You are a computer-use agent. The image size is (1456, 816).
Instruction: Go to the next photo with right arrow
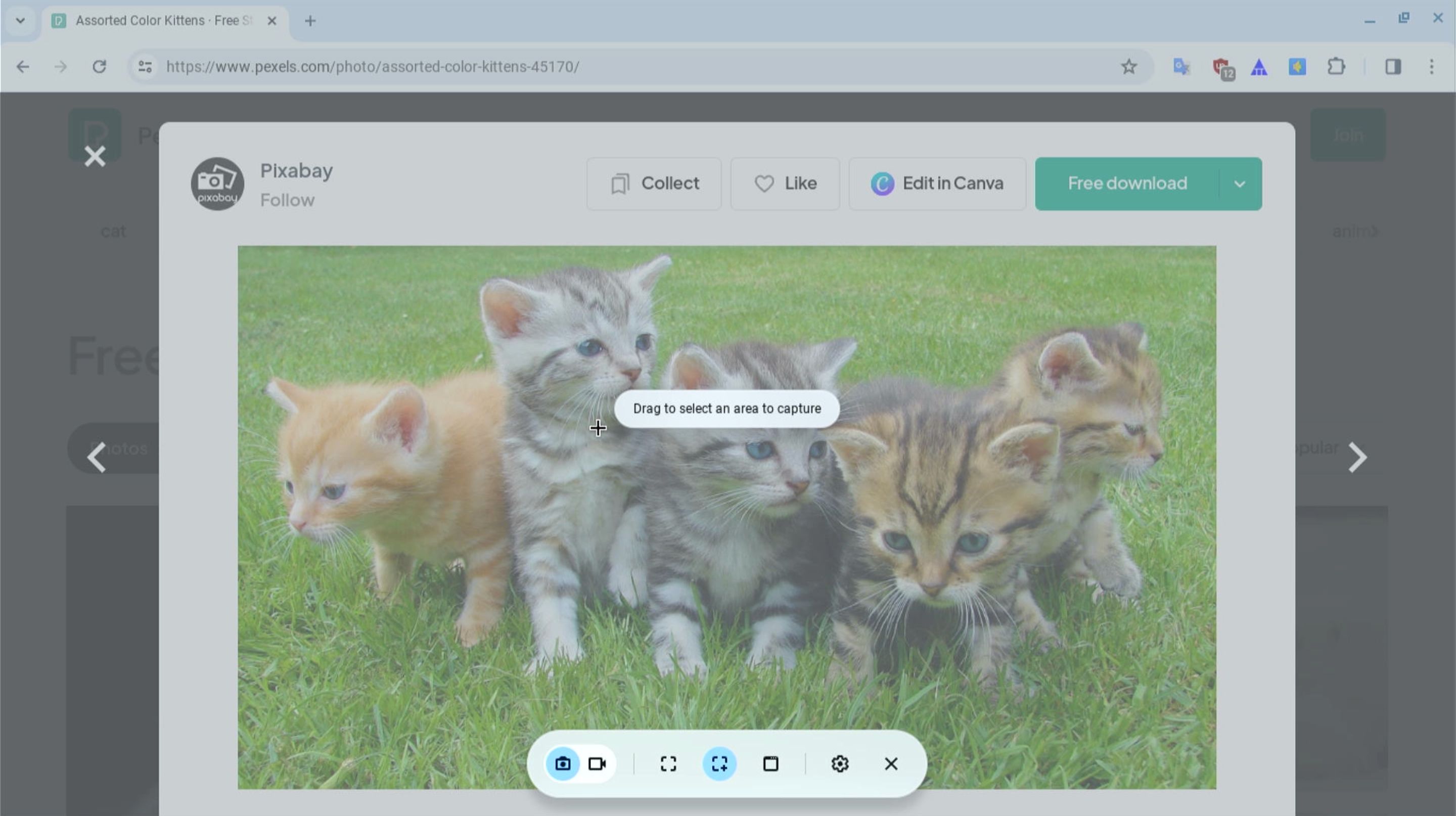tap(1356, 458)
